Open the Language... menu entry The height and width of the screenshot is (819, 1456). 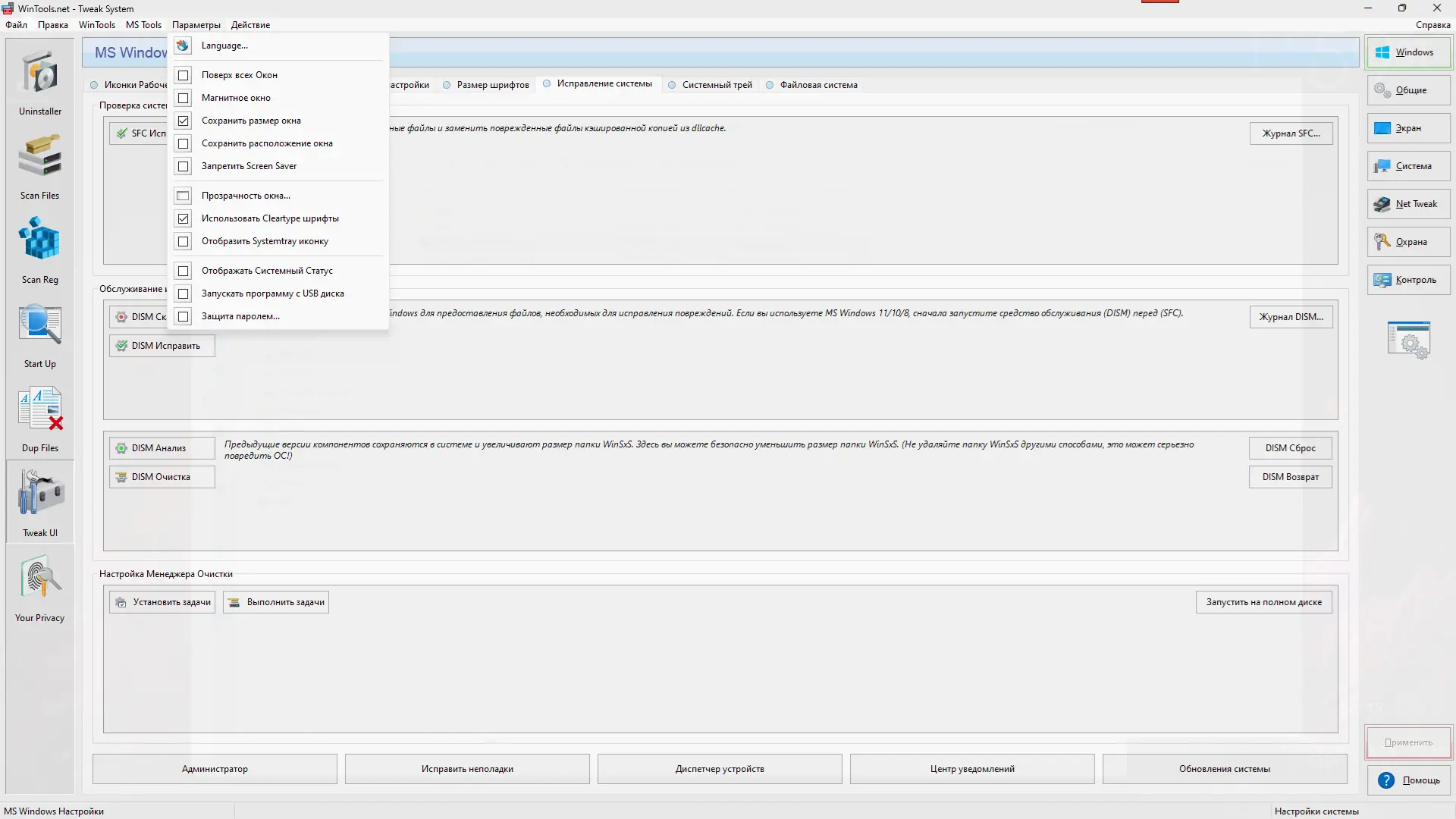tap(224, 45)
